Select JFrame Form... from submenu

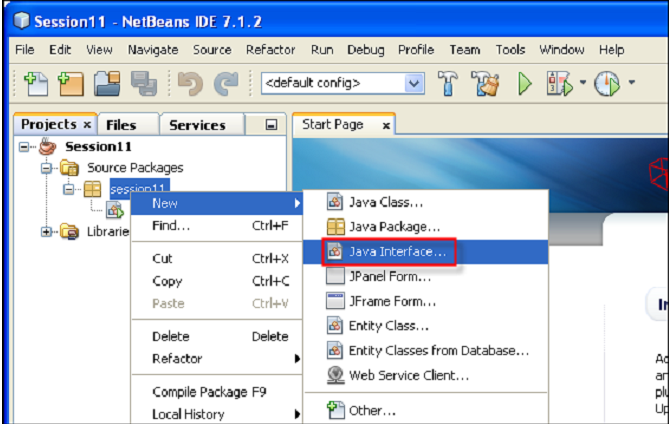[x=425, y=301]
